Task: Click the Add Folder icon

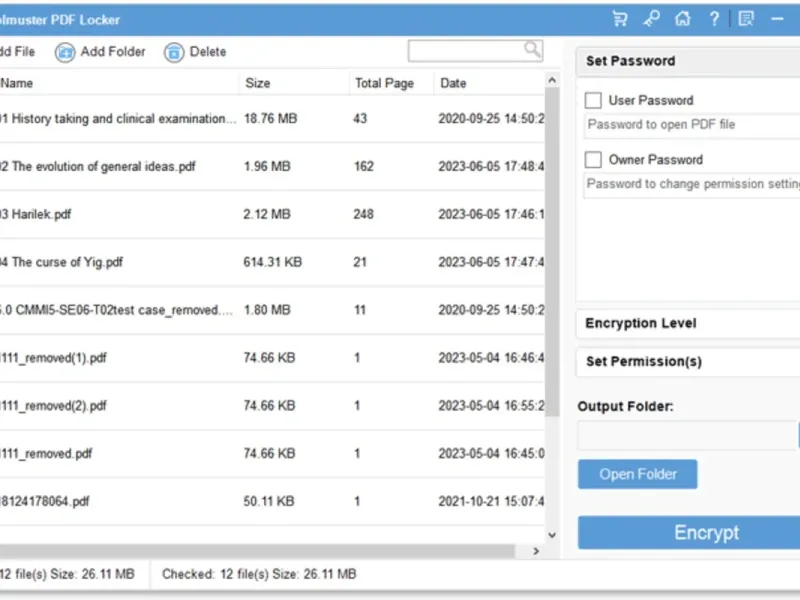Action: (x=66, y=52)
